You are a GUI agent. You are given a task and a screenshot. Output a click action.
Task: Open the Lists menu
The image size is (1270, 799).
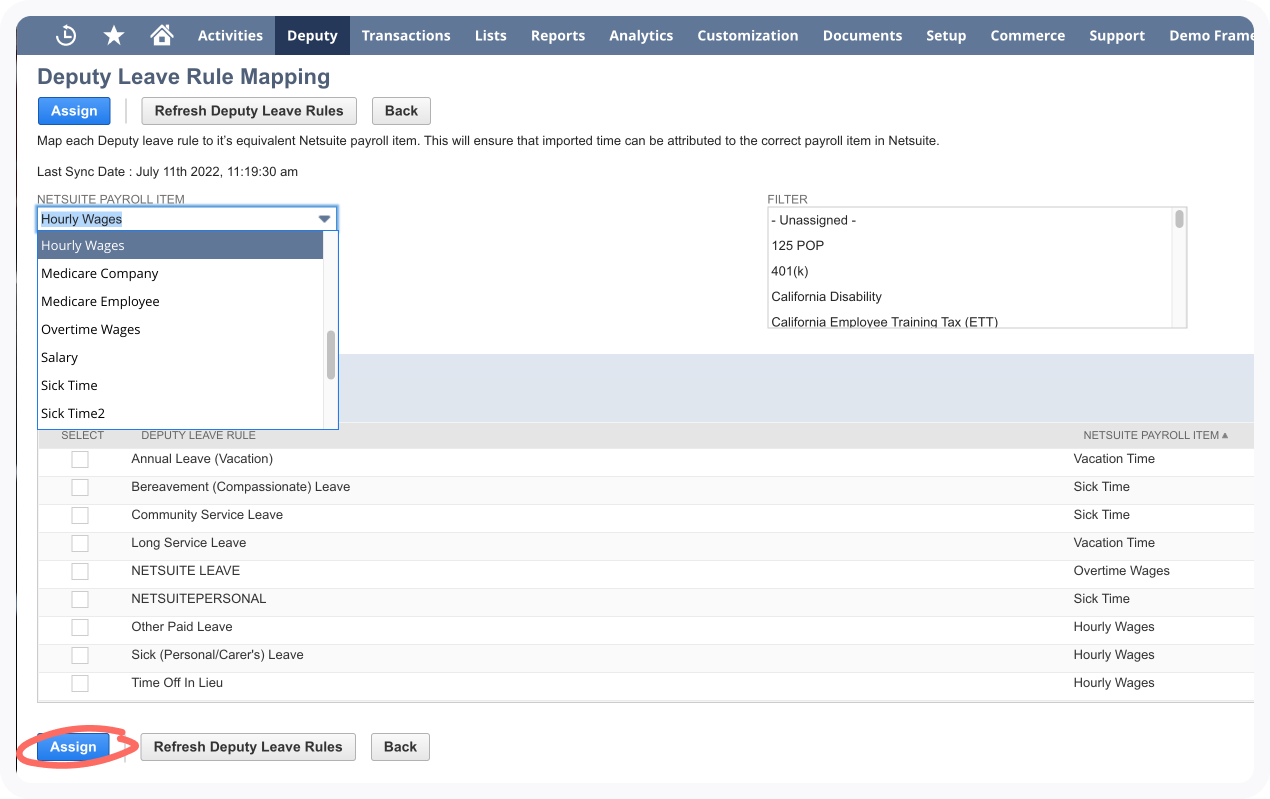pyautogui.click(x=491, y=35)
